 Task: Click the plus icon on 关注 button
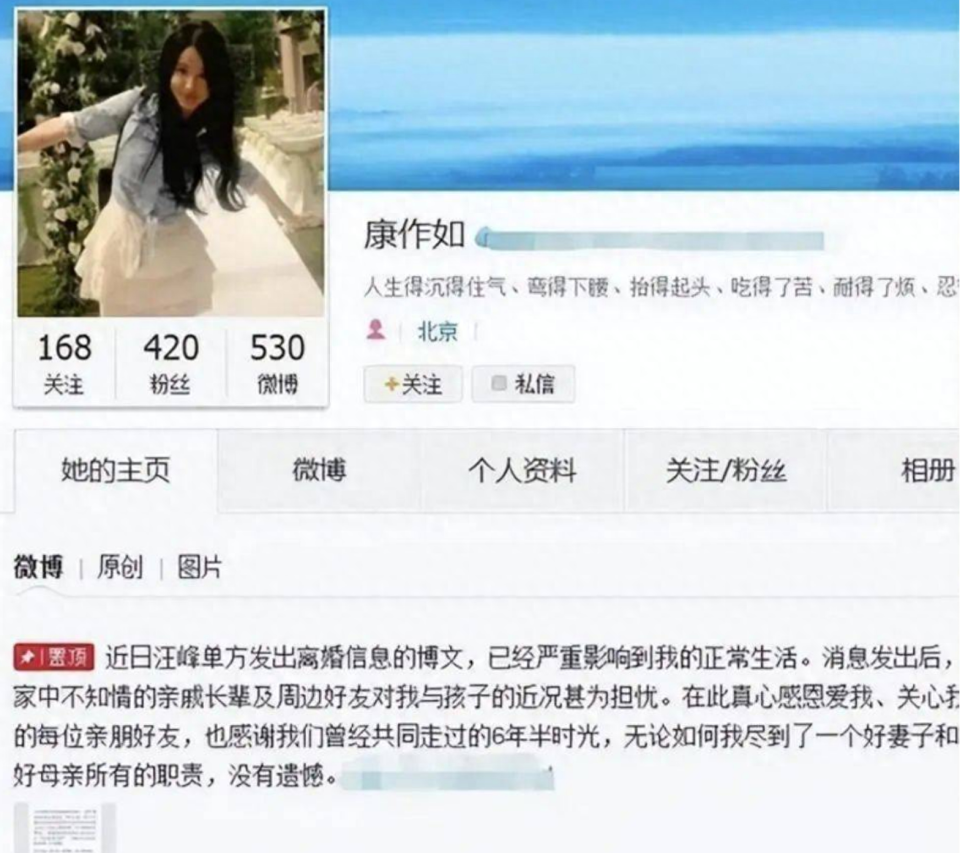(x=391, y=384)
